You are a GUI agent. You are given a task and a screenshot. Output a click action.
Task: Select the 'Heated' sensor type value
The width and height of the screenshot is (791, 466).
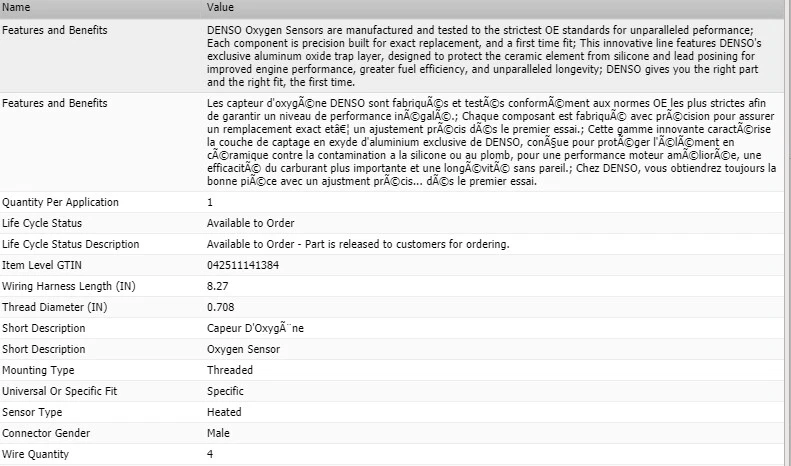[x=224, y=412]
